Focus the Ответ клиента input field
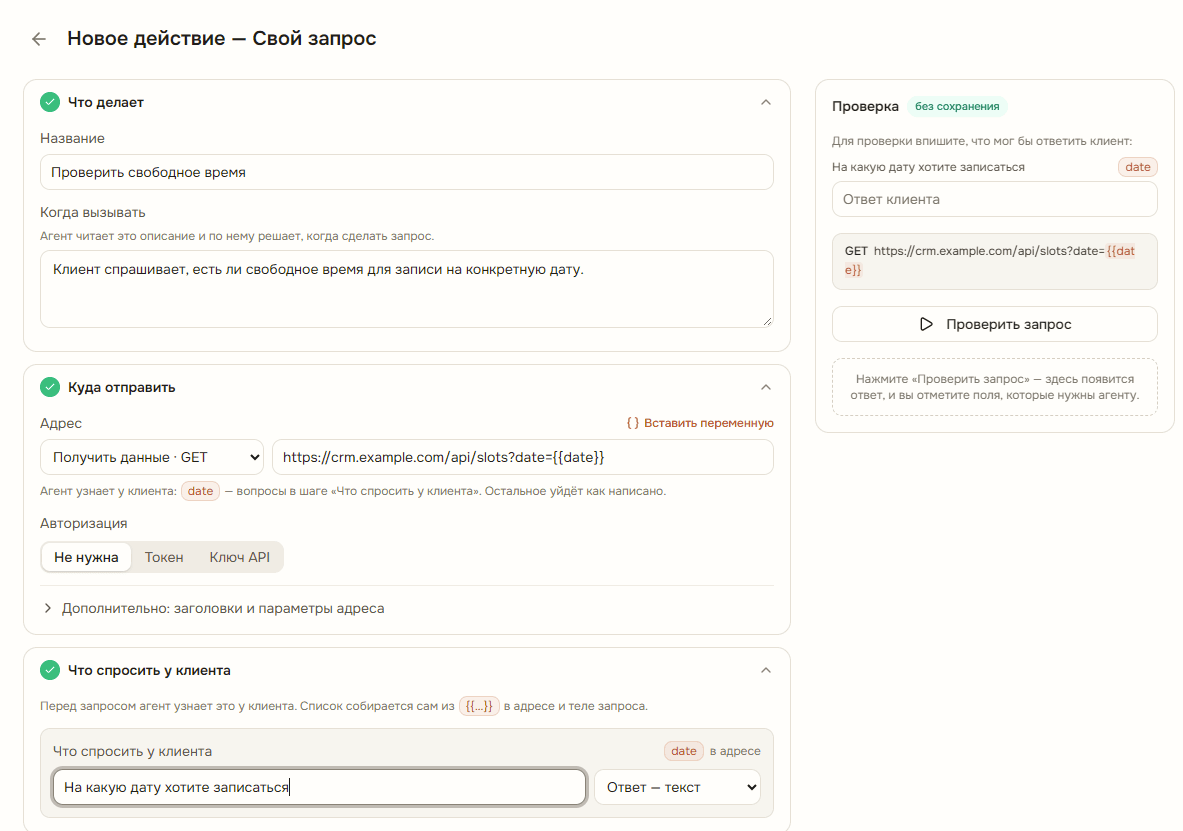This screenshot has height=831, width=1183. [994, 199]
